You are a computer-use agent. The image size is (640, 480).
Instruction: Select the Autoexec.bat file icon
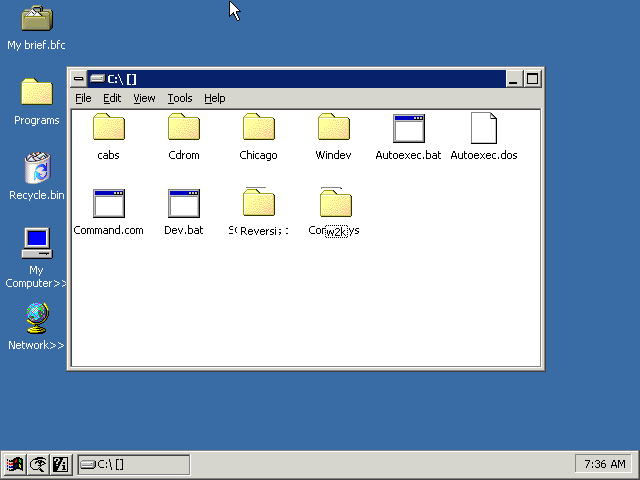tap(409, 128)
